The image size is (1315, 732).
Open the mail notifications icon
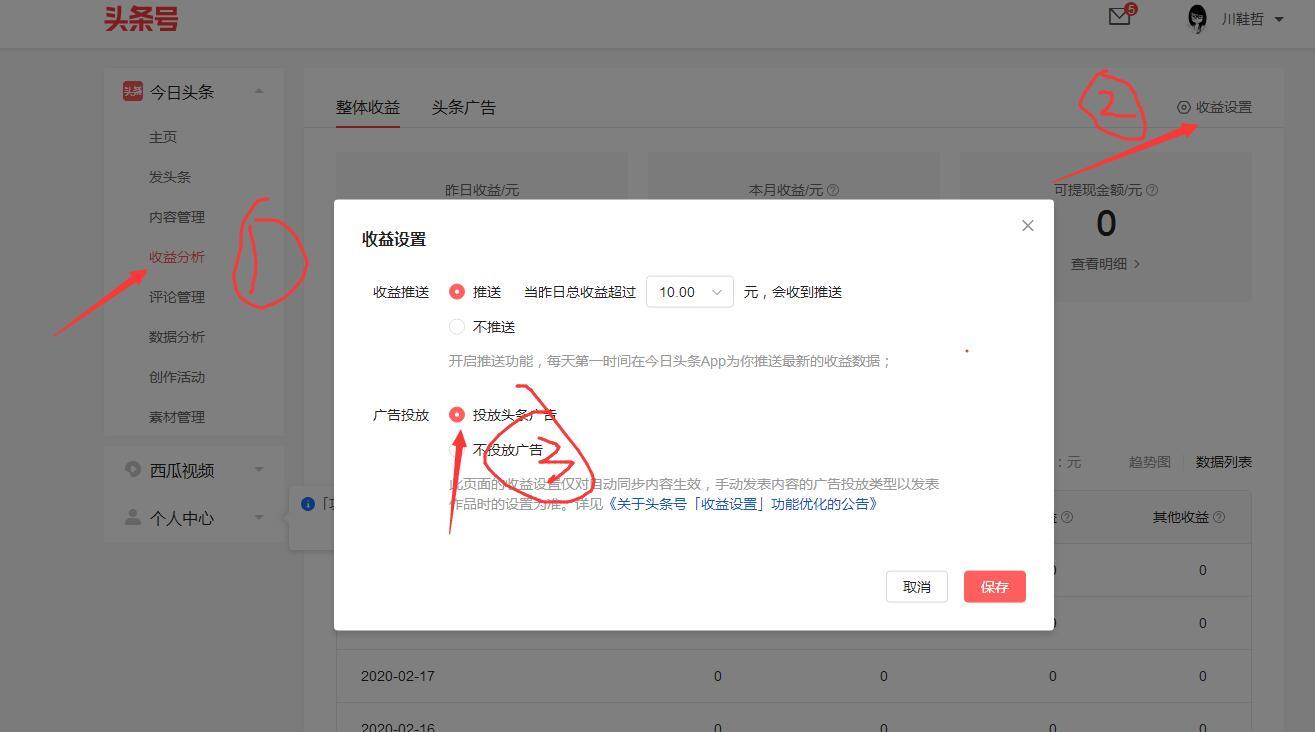(1119, 17)
